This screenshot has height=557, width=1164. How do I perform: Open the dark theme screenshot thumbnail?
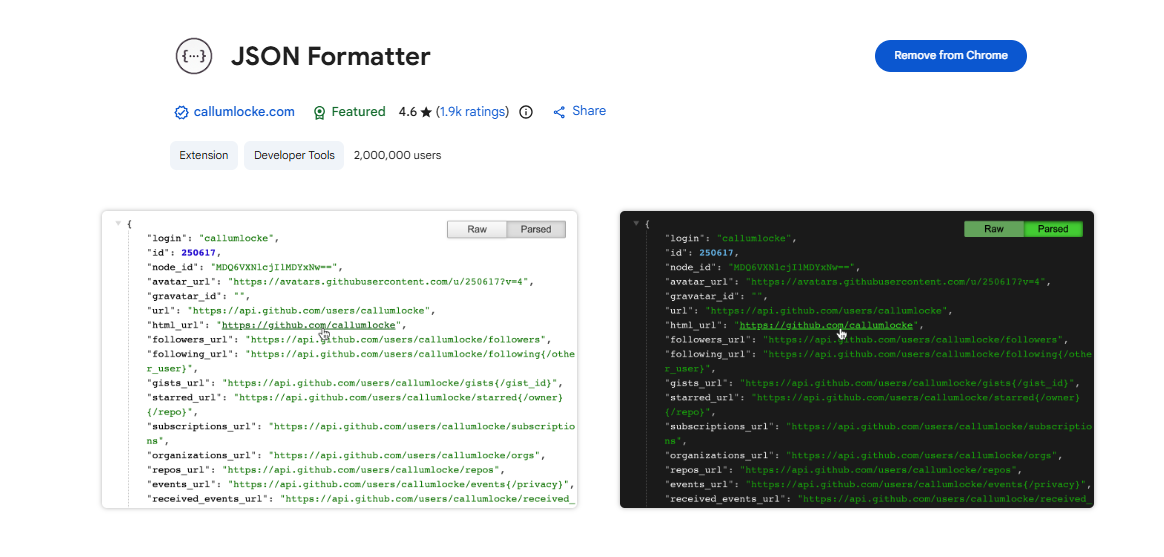click(857, 359)
